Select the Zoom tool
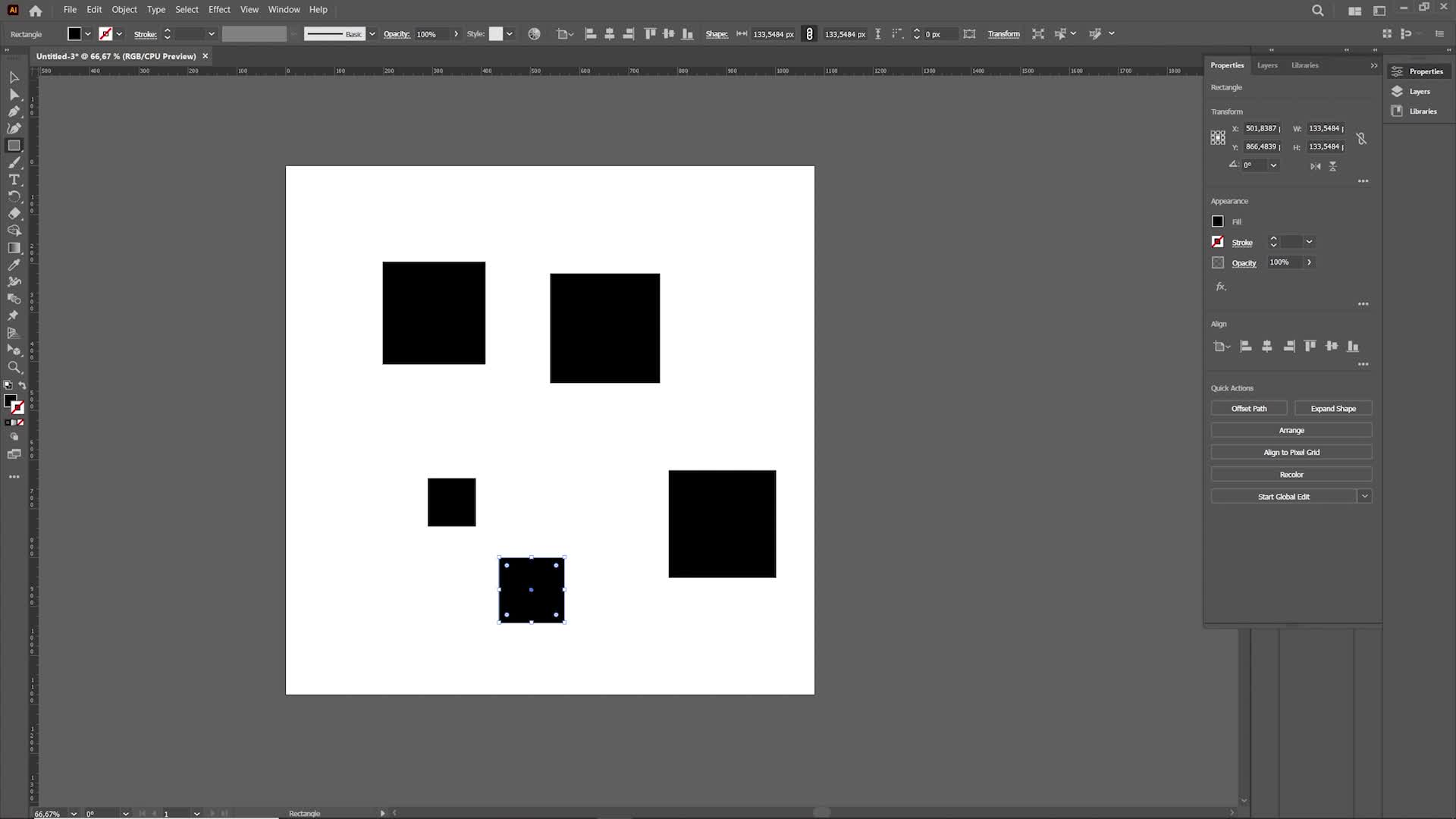The width and height of the screenshot is (1456, 819). pos(14,367)
